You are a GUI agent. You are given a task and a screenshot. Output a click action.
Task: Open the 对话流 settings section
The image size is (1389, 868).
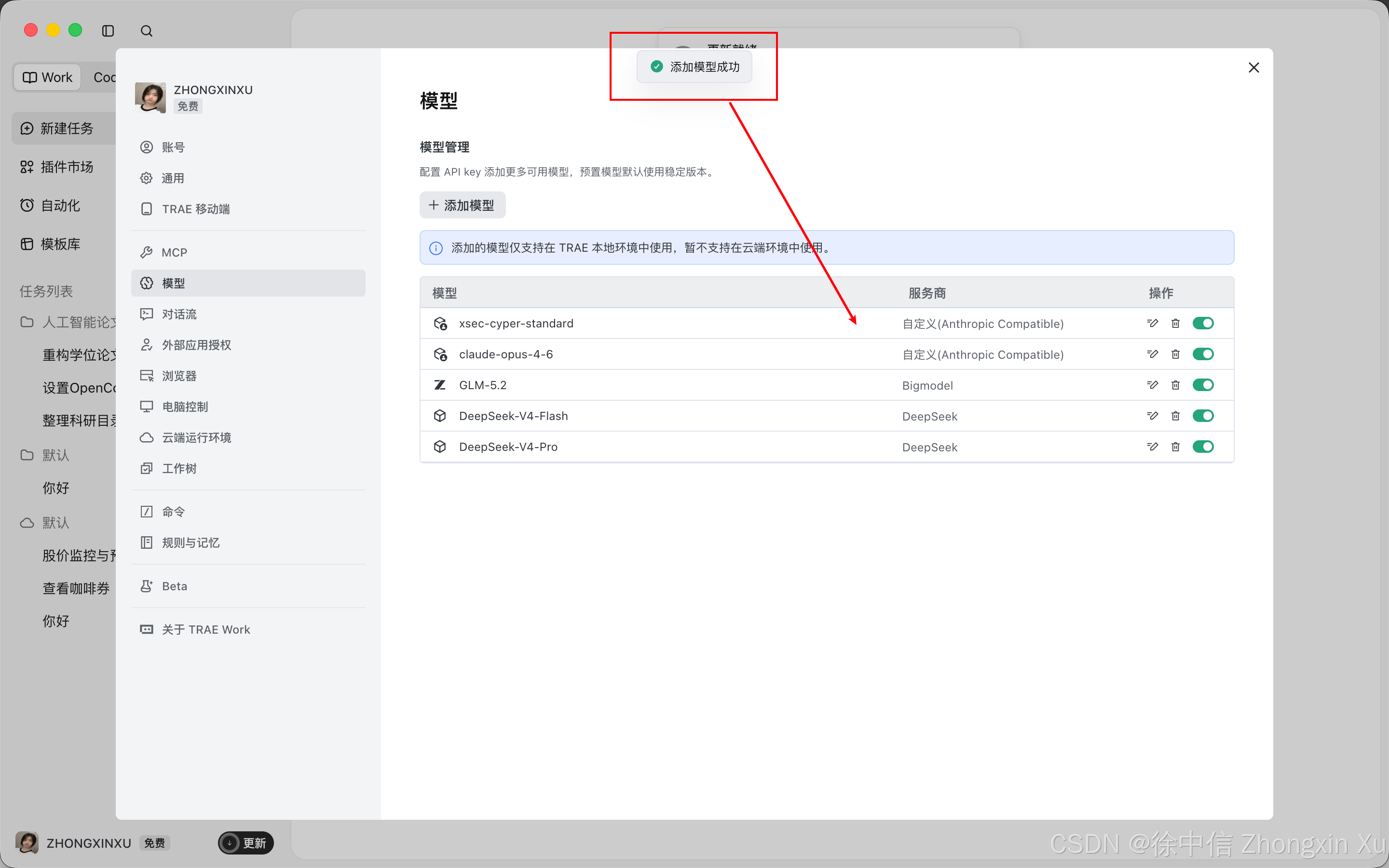click(x=248, y=314)
